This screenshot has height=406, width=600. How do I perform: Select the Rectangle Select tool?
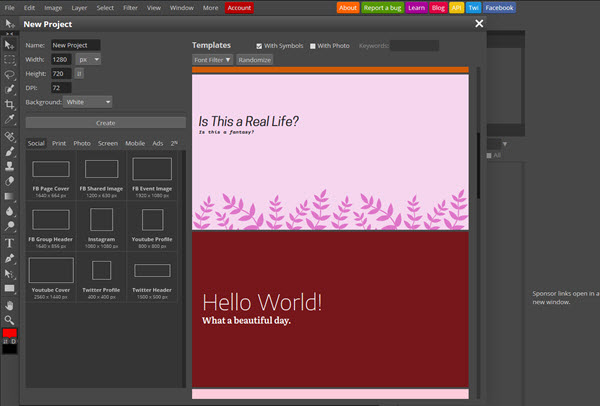pyautogui.click(x=10, y=59)
